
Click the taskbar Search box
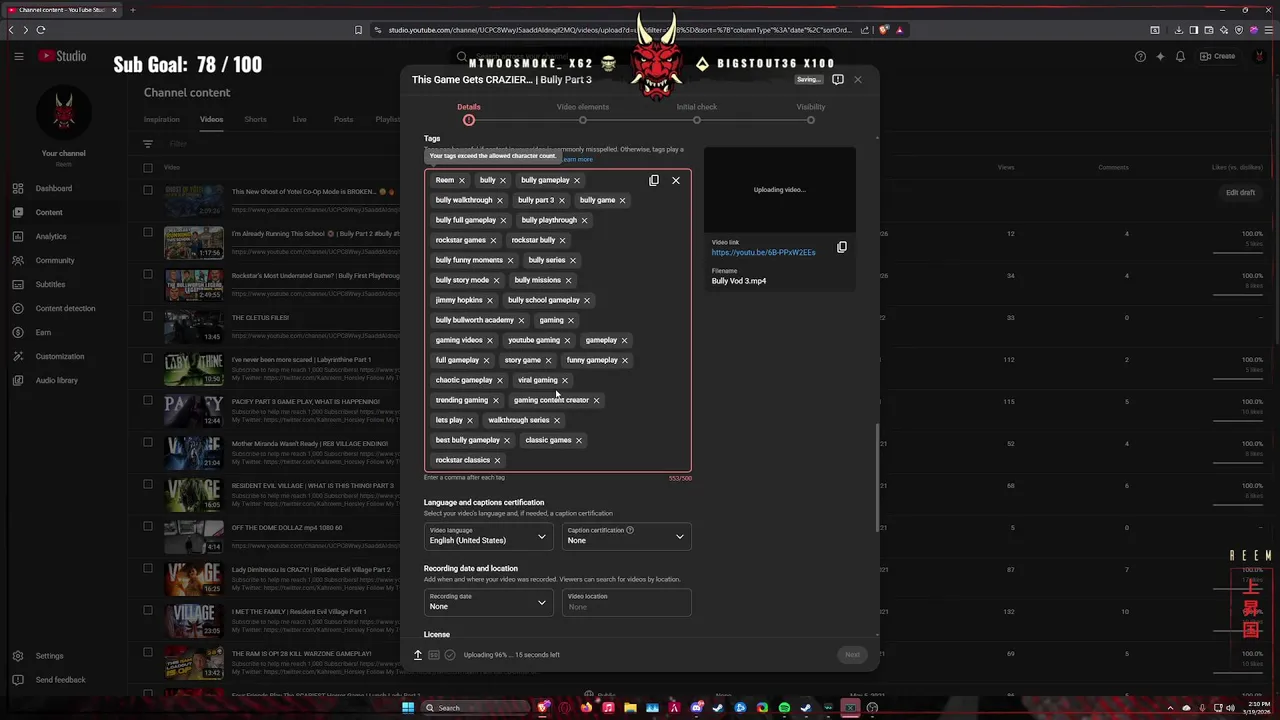coord(475,708)
